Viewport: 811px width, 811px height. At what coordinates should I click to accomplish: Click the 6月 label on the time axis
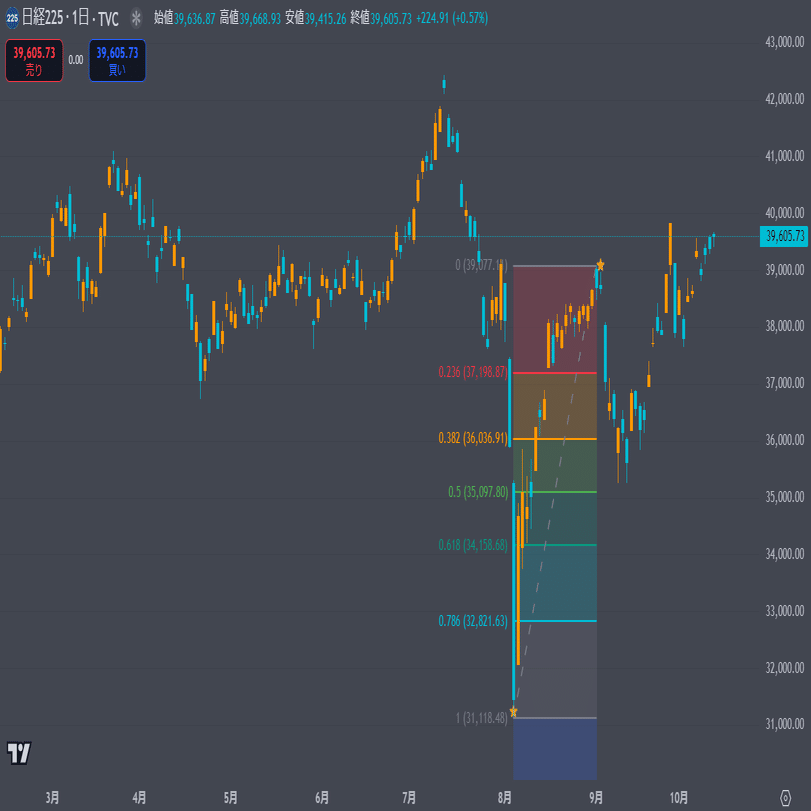pyautogui.click(x=322, y=798)
